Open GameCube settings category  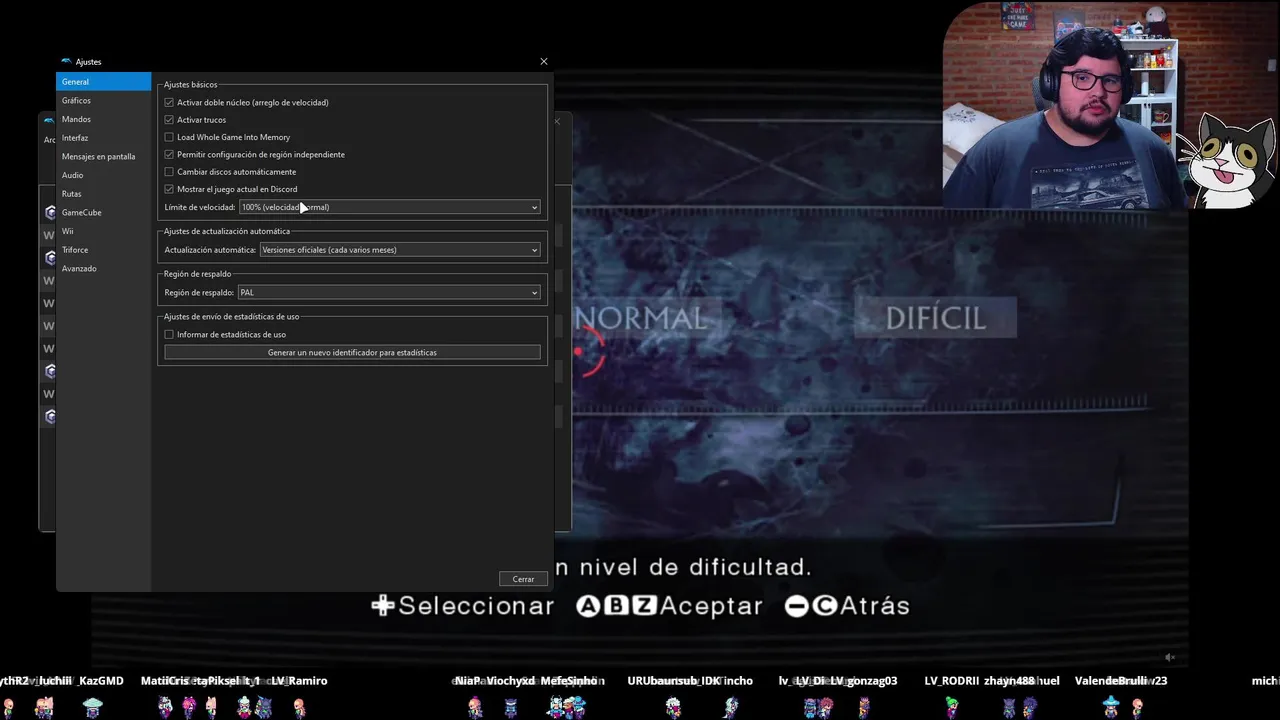(x=103, y=212)
